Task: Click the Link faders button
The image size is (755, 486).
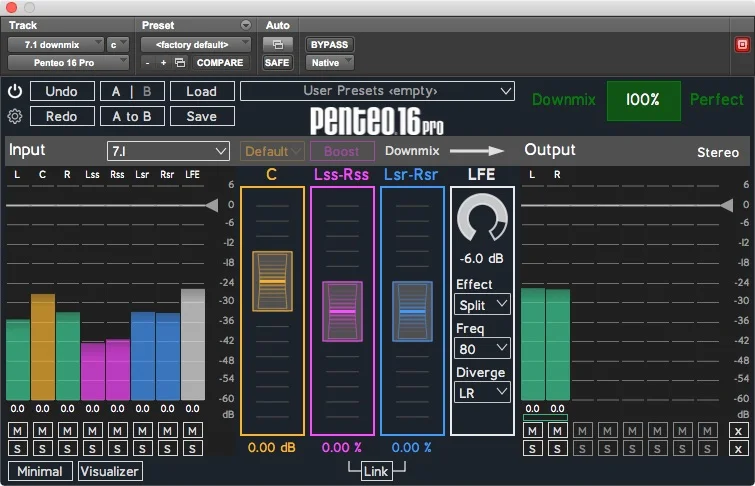Action: click(x=377, y=471)
